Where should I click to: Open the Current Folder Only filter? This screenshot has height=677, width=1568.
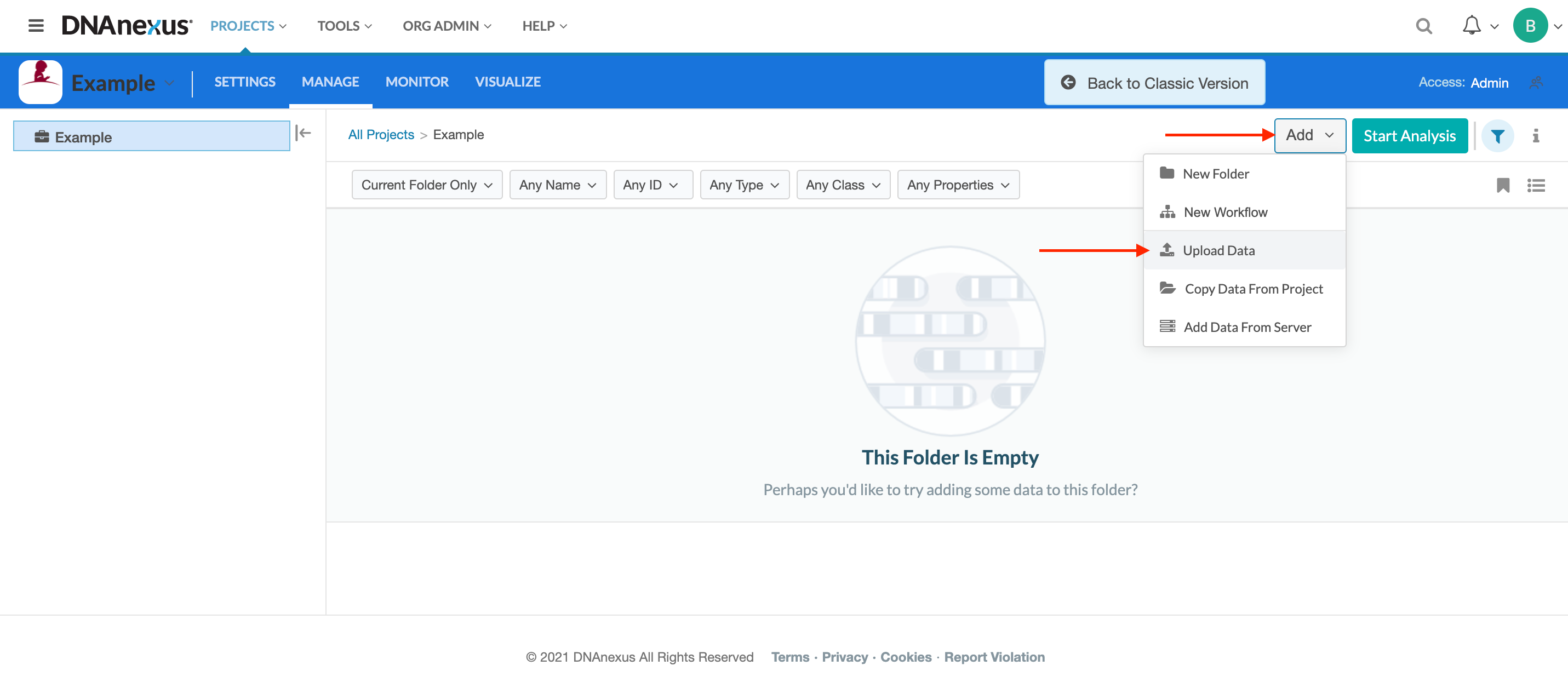pos(427,185)
